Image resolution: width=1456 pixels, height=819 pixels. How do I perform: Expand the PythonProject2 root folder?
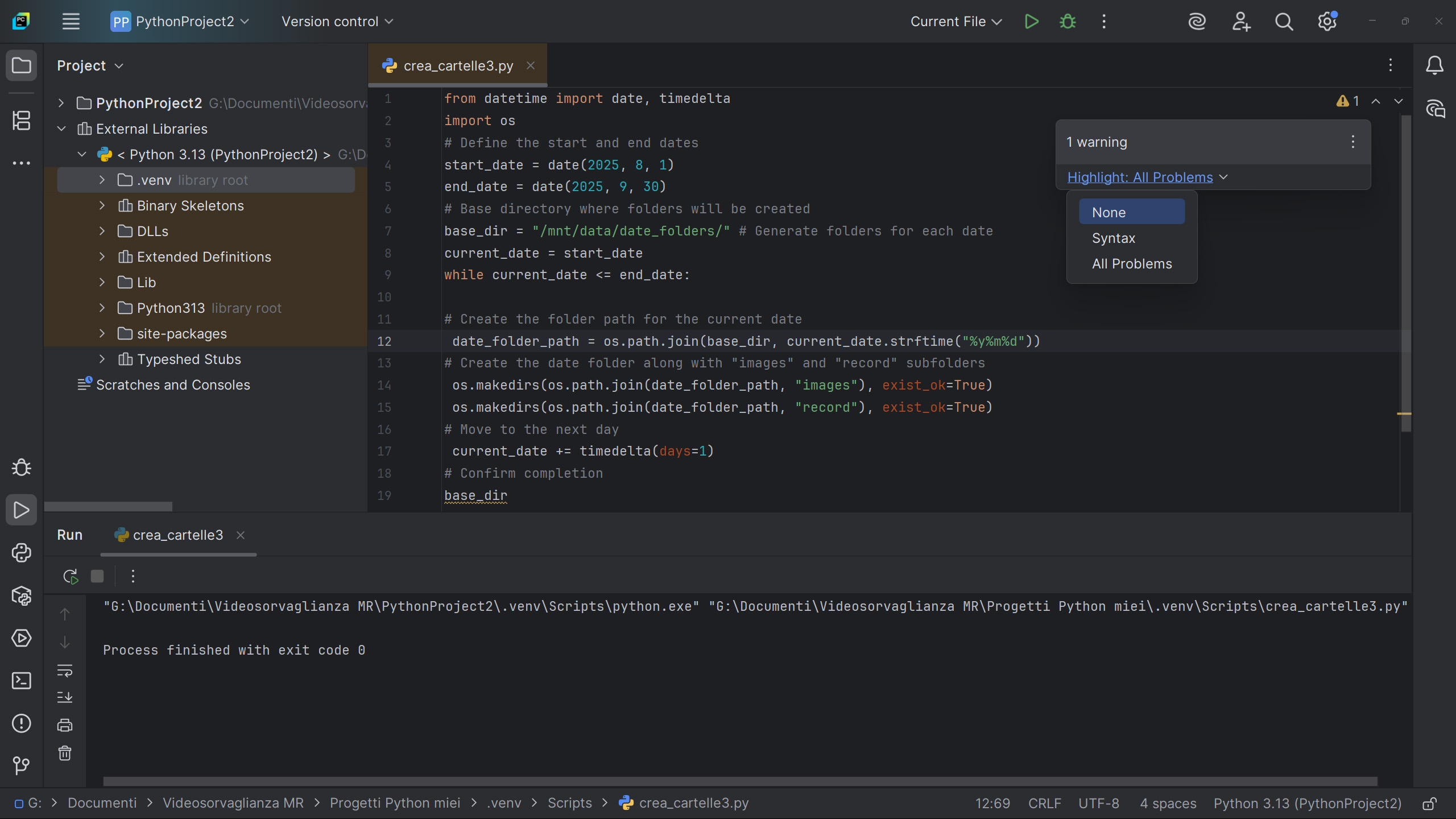click(61, 103)
